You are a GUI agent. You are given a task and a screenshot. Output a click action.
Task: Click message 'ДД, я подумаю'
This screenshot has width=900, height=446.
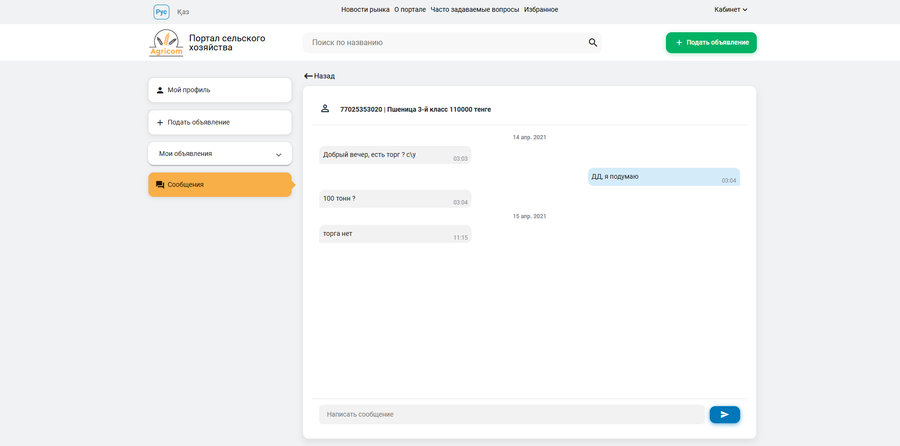(664, 177)
